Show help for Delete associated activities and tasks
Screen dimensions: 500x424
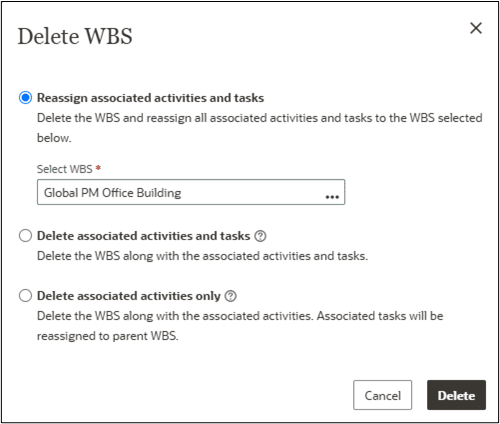tap(260, 236)
